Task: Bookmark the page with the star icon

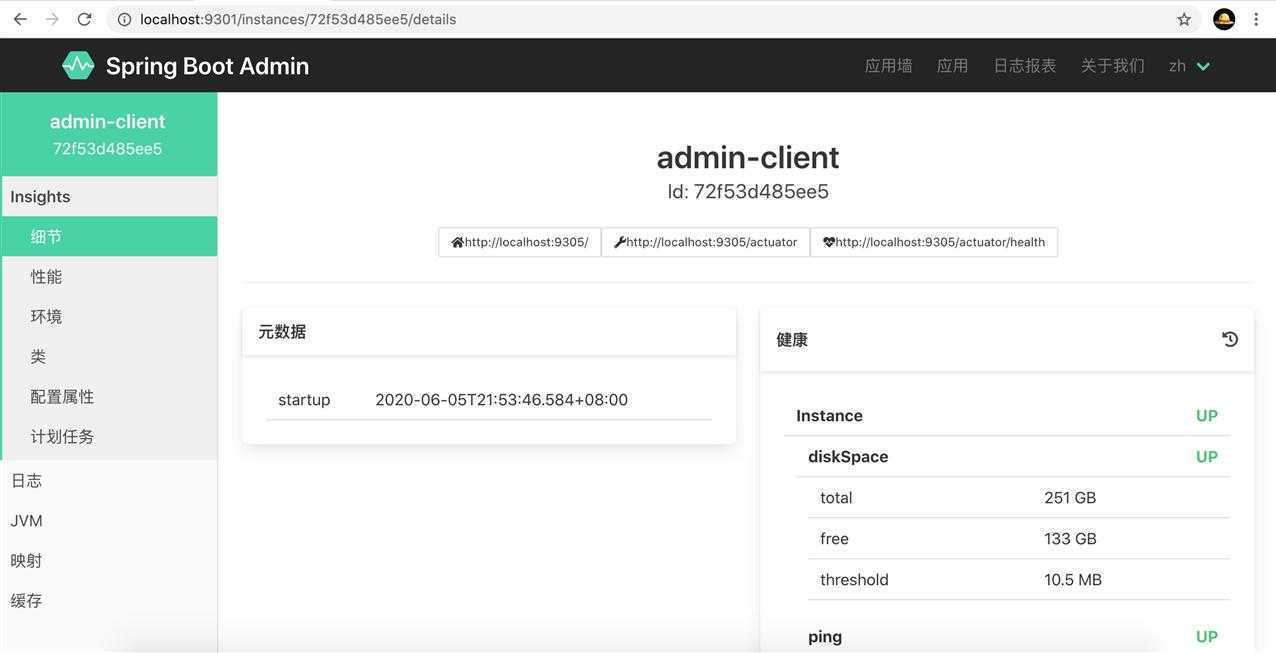Action: tap(1184, 19)
